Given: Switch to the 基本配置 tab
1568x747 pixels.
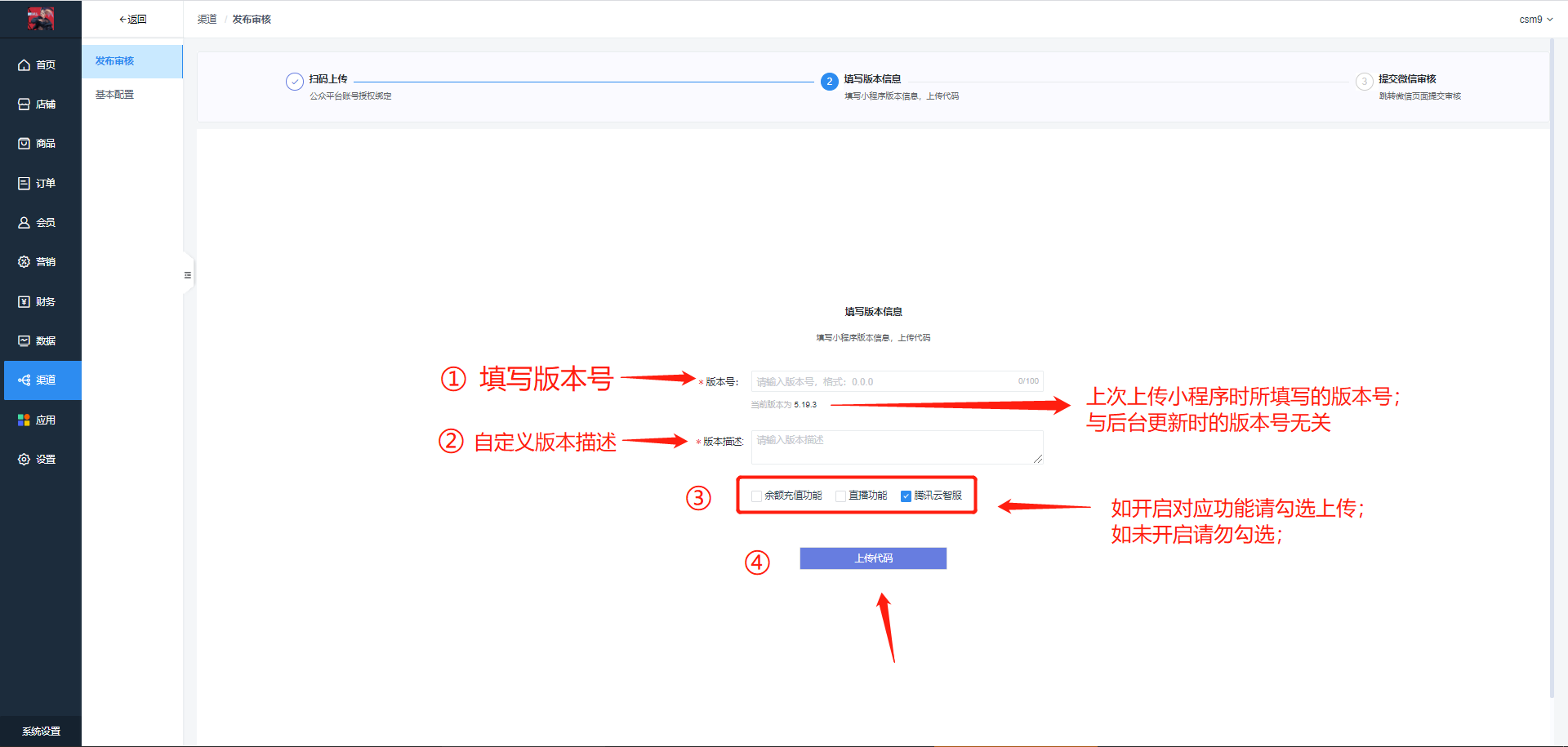Looking at the screenshot, I should (114, 94).
